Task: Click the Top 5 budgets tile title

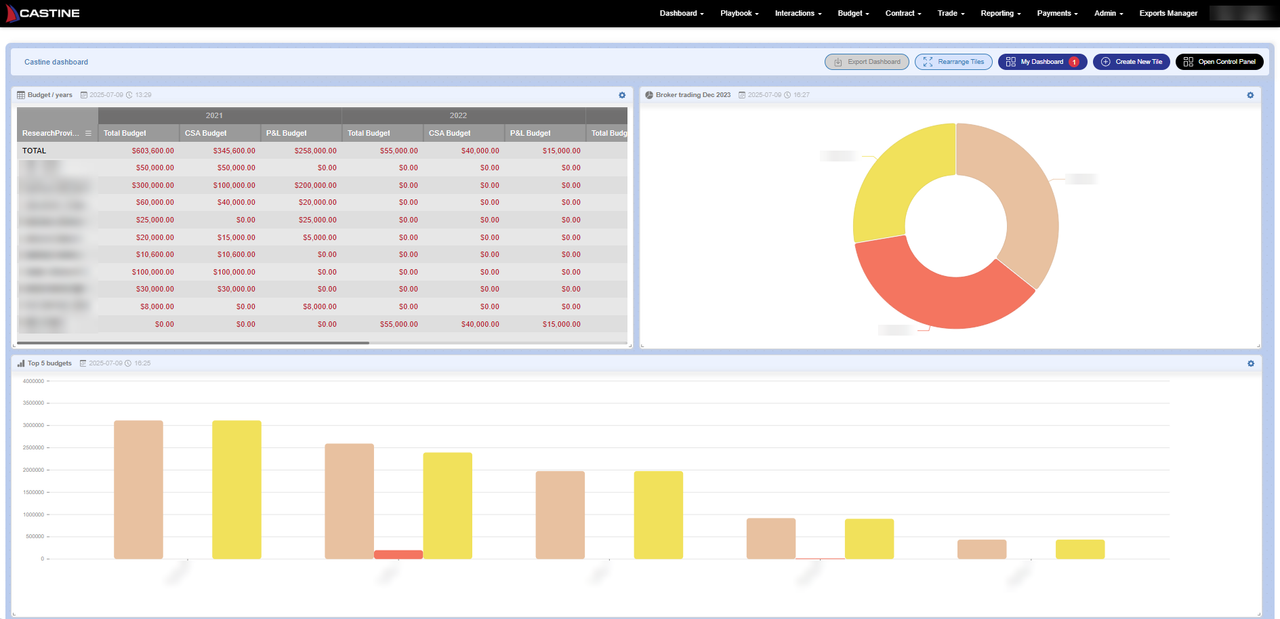Action: pyautogui.click(x=50, y=363)
